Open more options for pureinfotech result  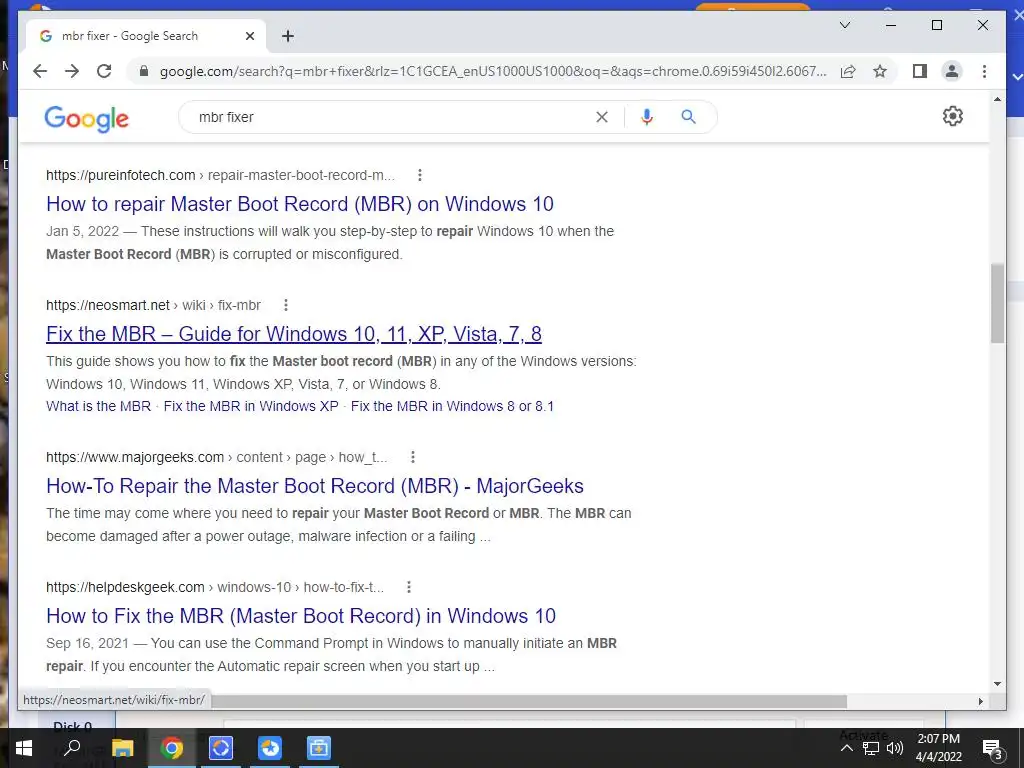[x=420, y=175]
